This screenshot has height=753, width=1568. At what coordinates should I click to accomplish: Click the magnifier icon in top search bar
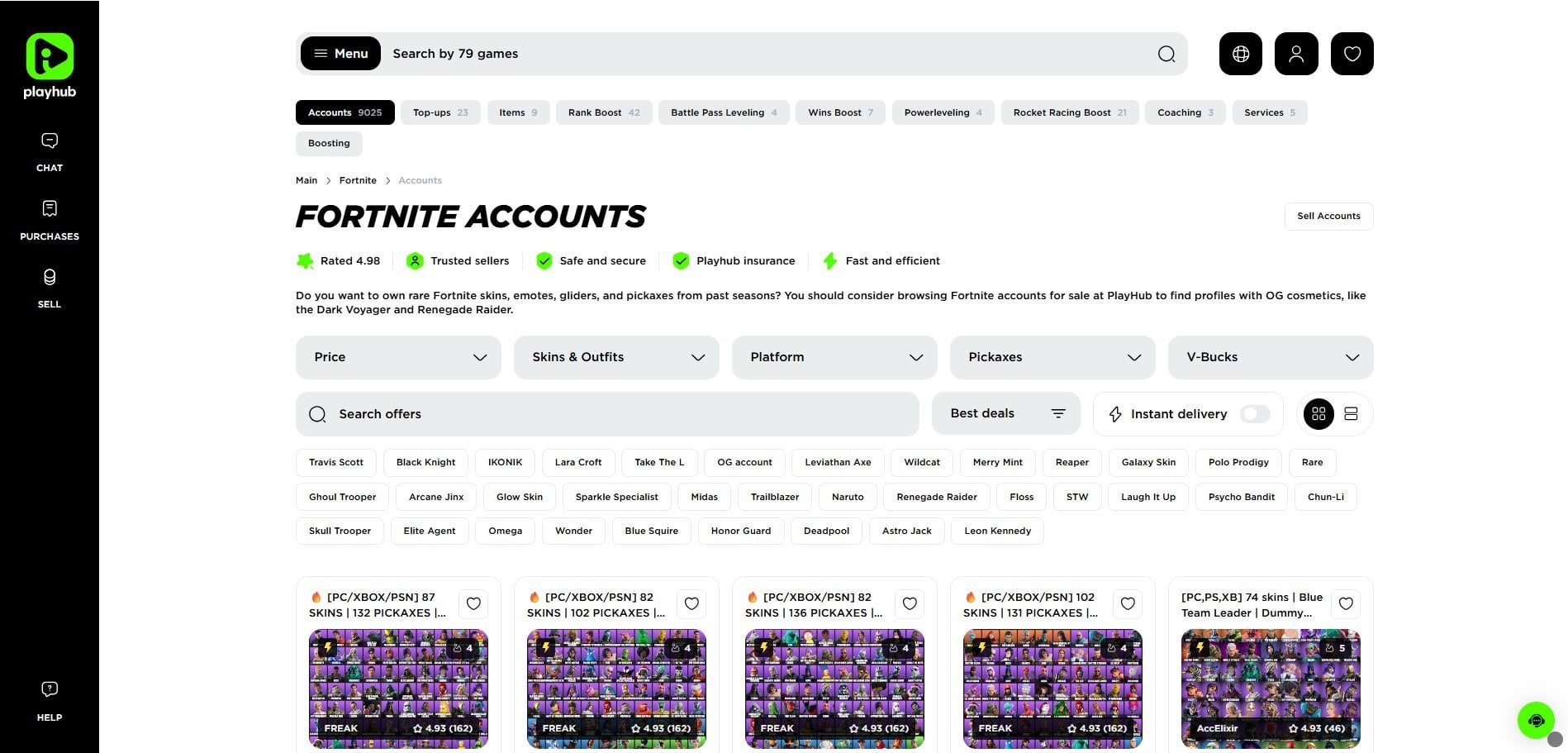[x=1166, y=55]
